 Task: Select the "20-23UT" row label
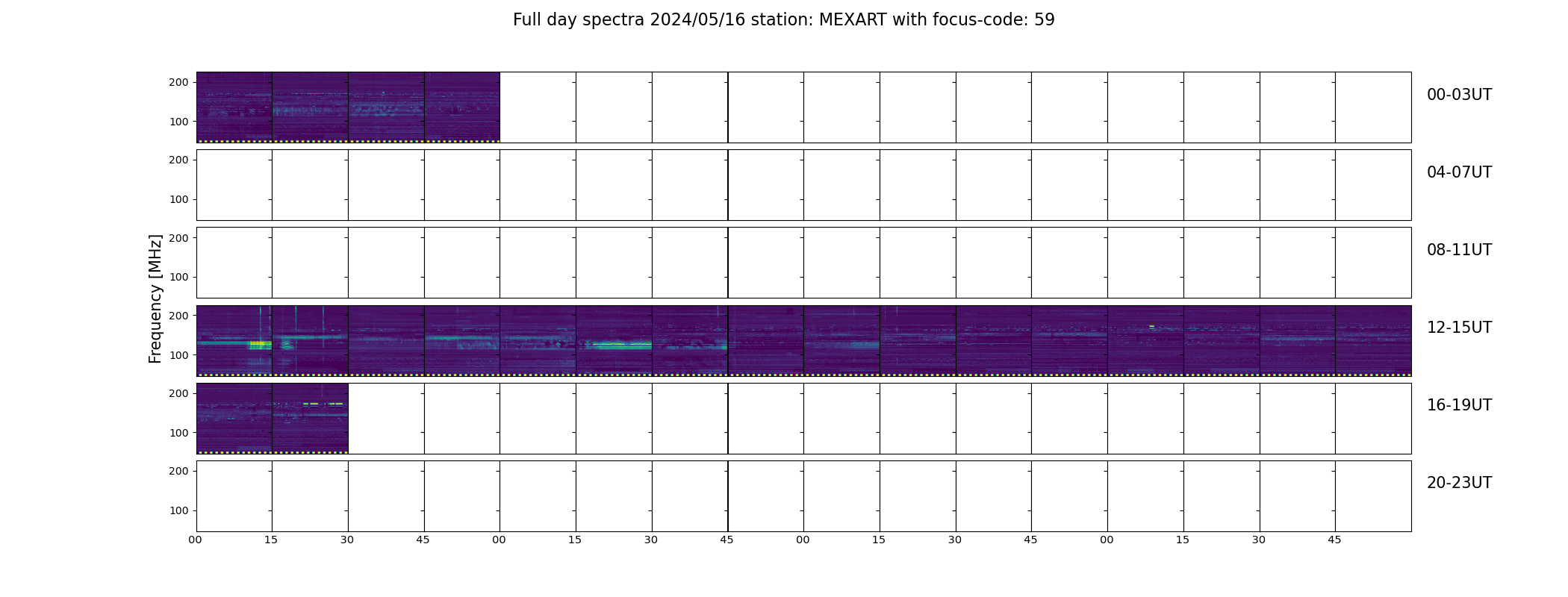coord(1459,483)
